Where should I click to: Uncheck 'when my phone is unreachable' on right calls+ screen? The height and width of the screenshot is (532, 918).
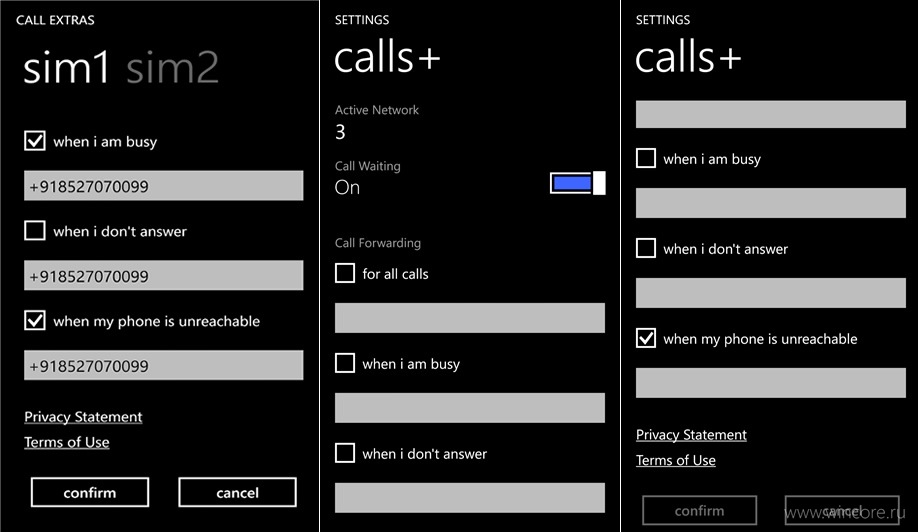click(x=646, y=338)
